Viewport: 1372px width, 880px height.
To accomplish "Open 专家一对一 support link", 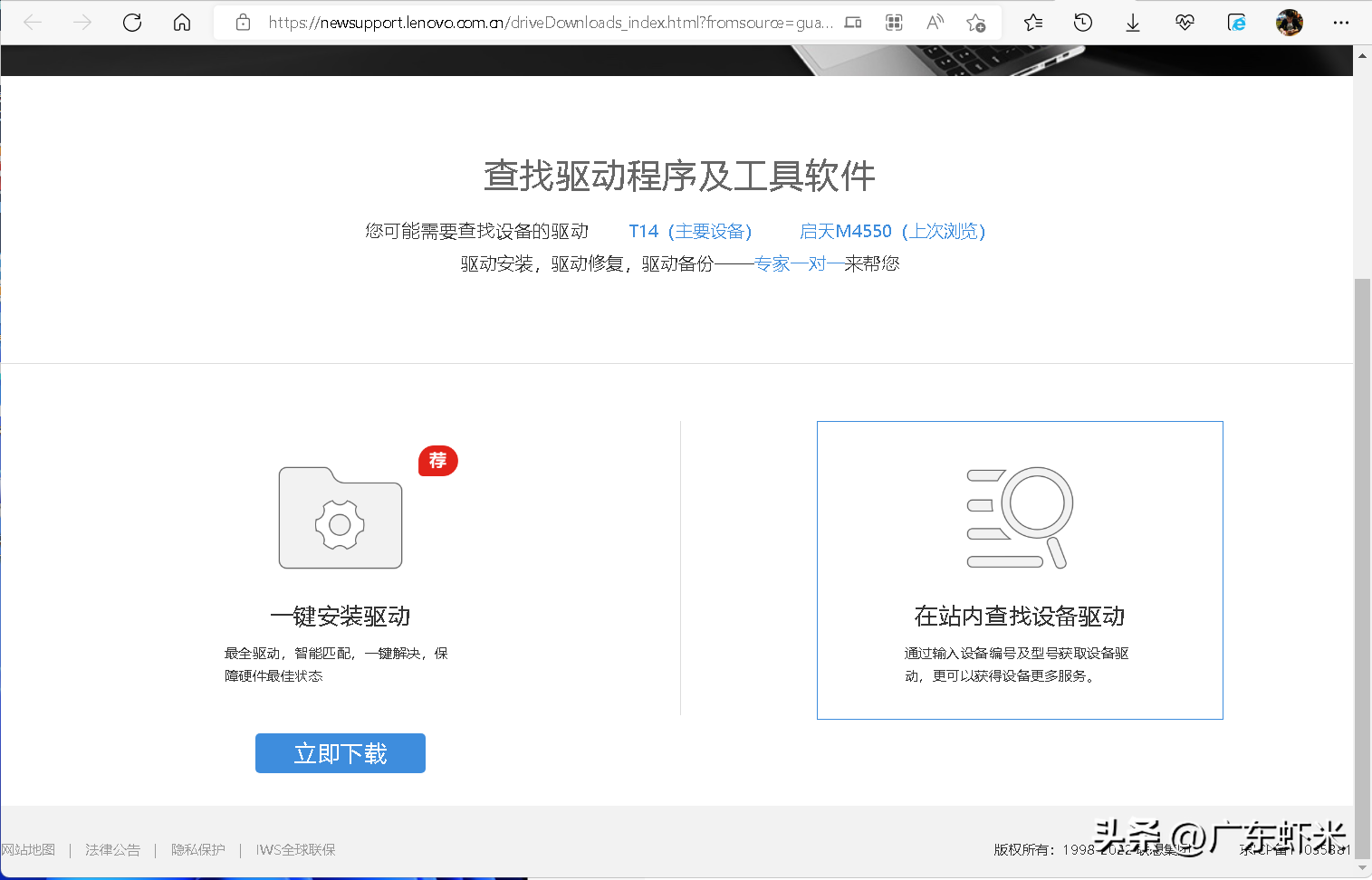I will tap(799, 263).
